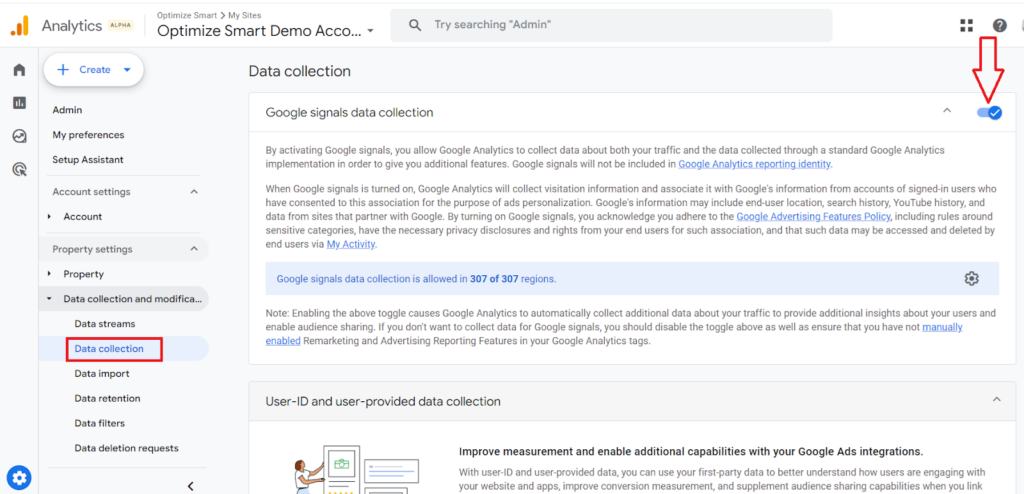This screenshot has height=494, width=1024.
Task: Select Data retention
Action: coord(107,399)
